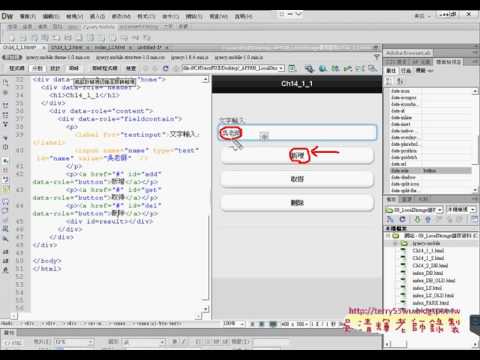
Task: Click the Expand All code icon
Action: click(5, 124)
